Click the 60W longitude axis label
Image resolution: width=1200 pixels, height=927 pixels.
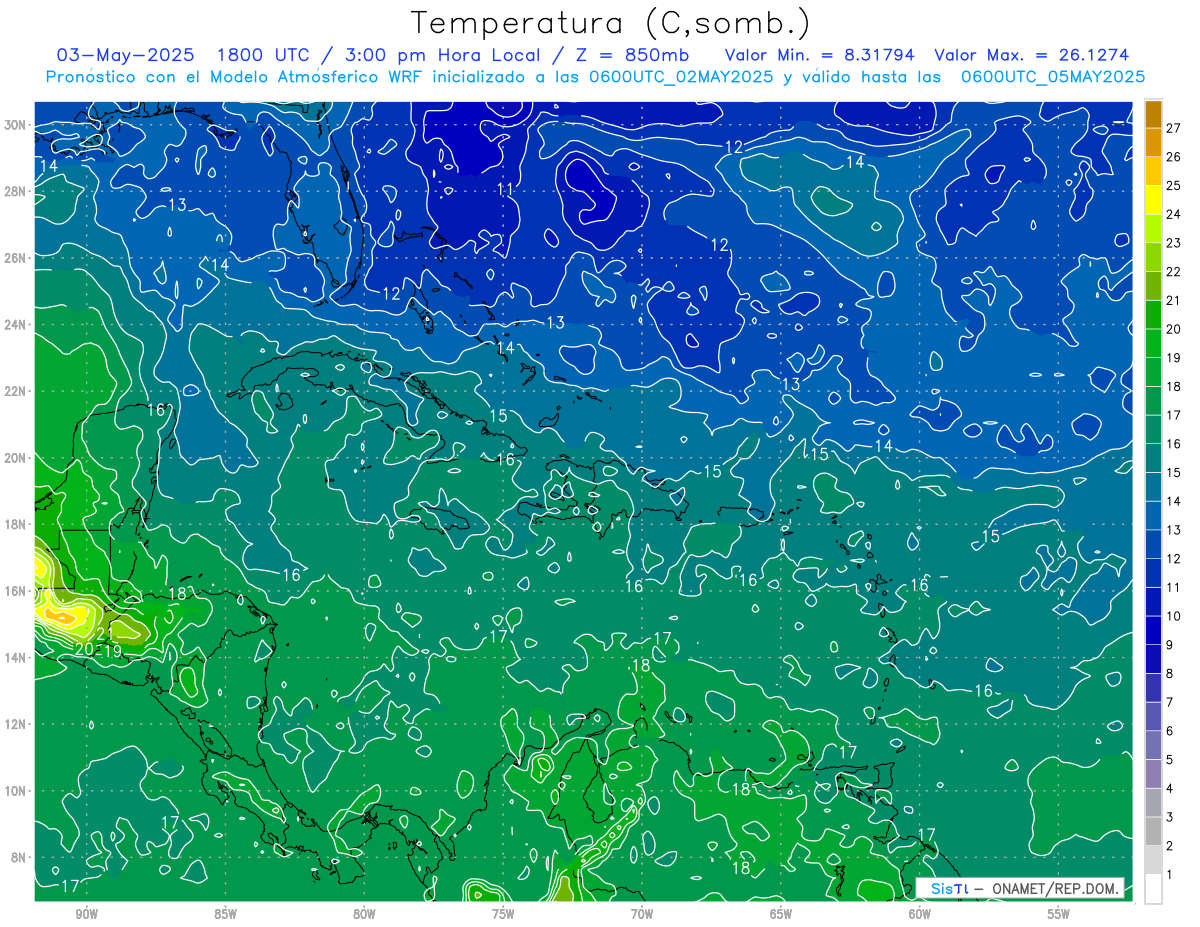point(920,914)
